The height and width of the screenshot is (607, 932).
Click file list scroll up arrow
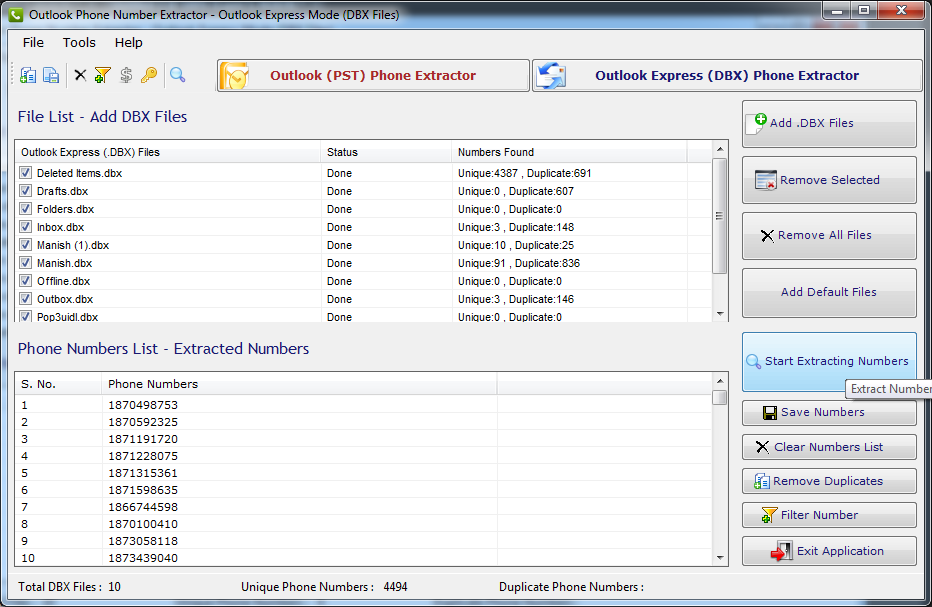(x=720, y=149)
